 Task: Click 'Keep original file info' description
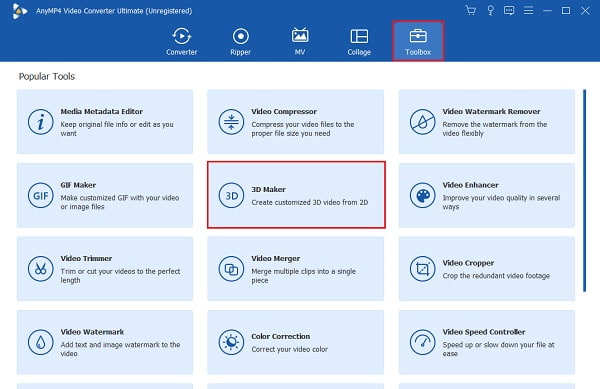(x=117, y=129)
